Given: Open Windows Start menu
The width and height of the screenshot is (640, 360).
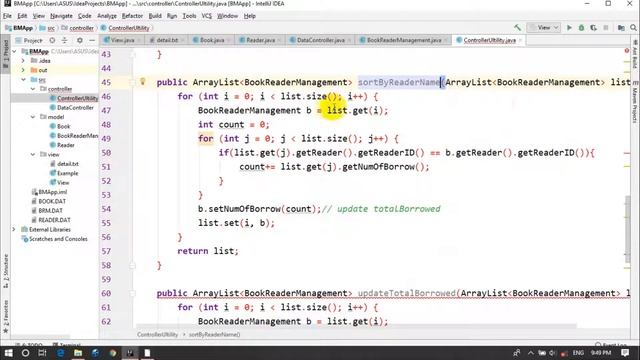Looking at the screenshot, I should click(x=8, y=353).
